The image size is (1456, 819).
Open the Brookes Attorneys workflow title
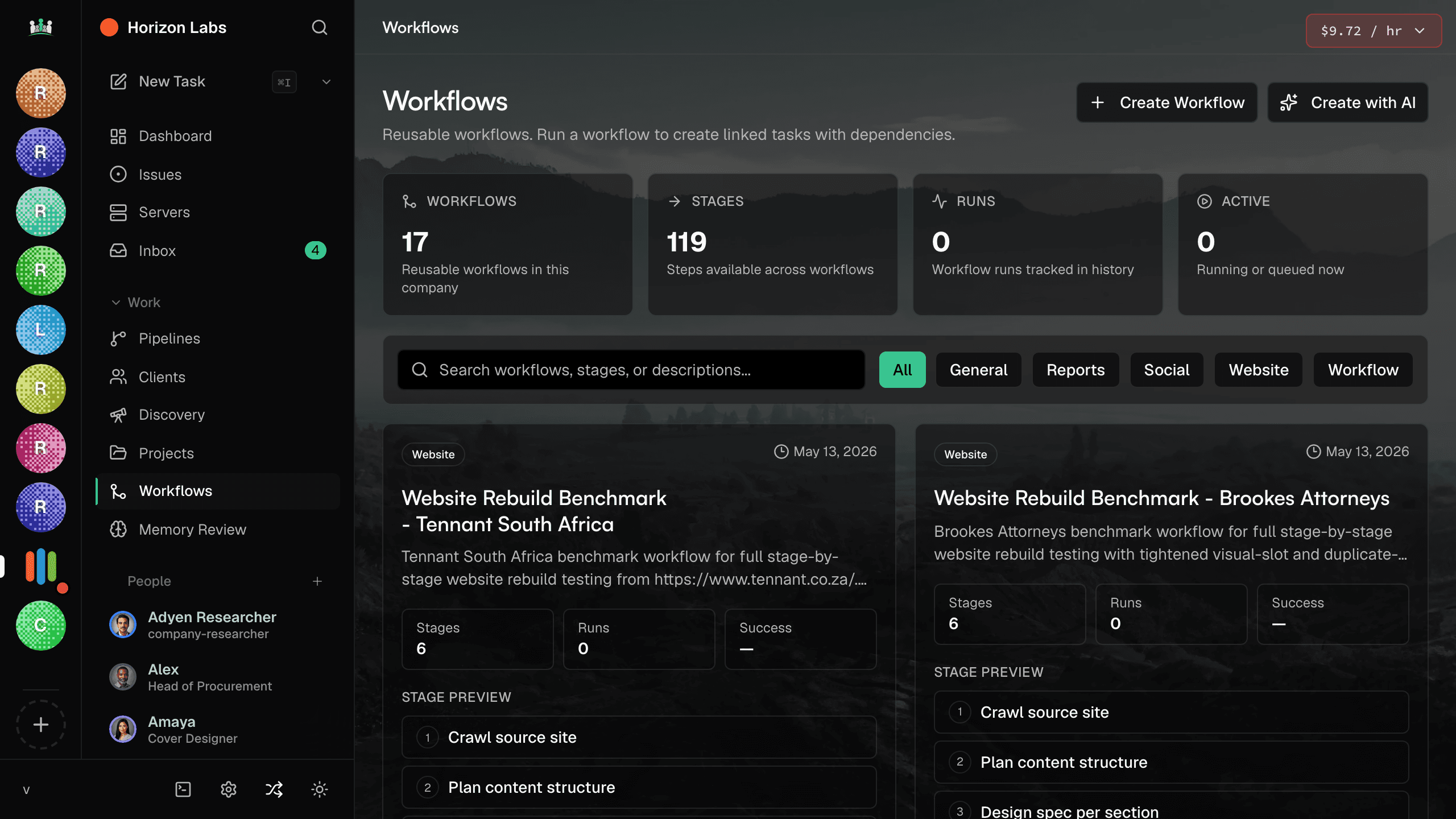1161,498
